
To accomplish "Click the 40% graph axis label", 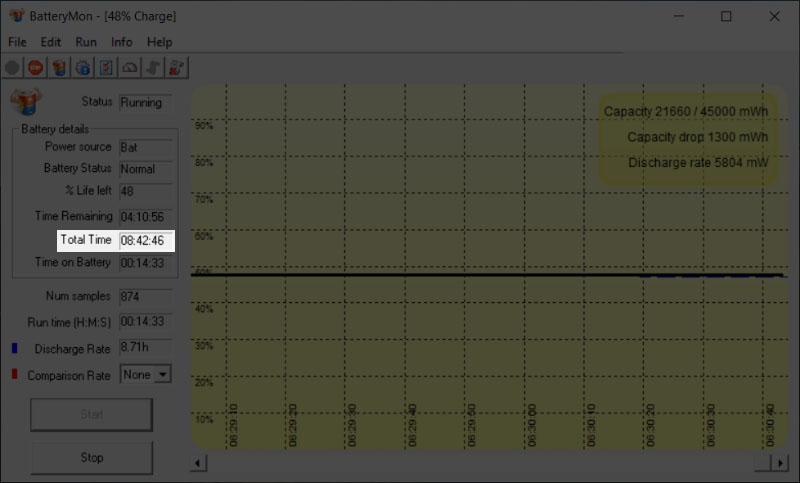I will [204, 309].
